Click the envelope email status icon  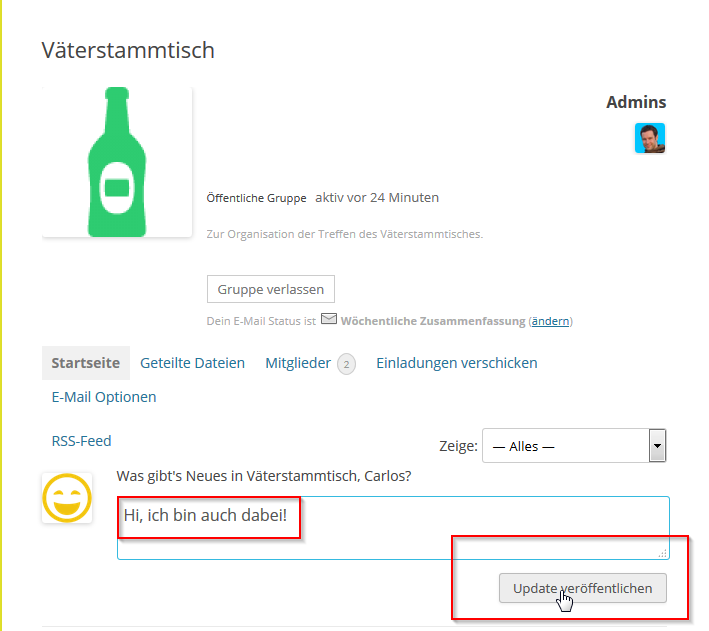tap(329, 319)
